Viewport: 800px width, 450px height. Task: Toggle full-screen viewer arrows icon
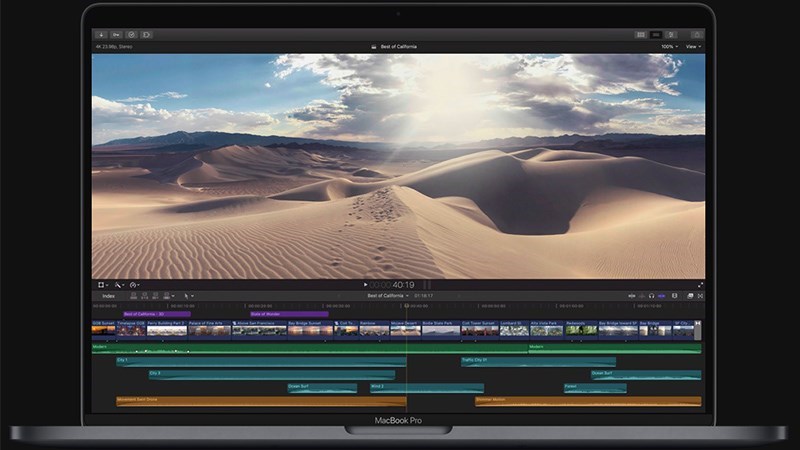click(x=701, y=285)
